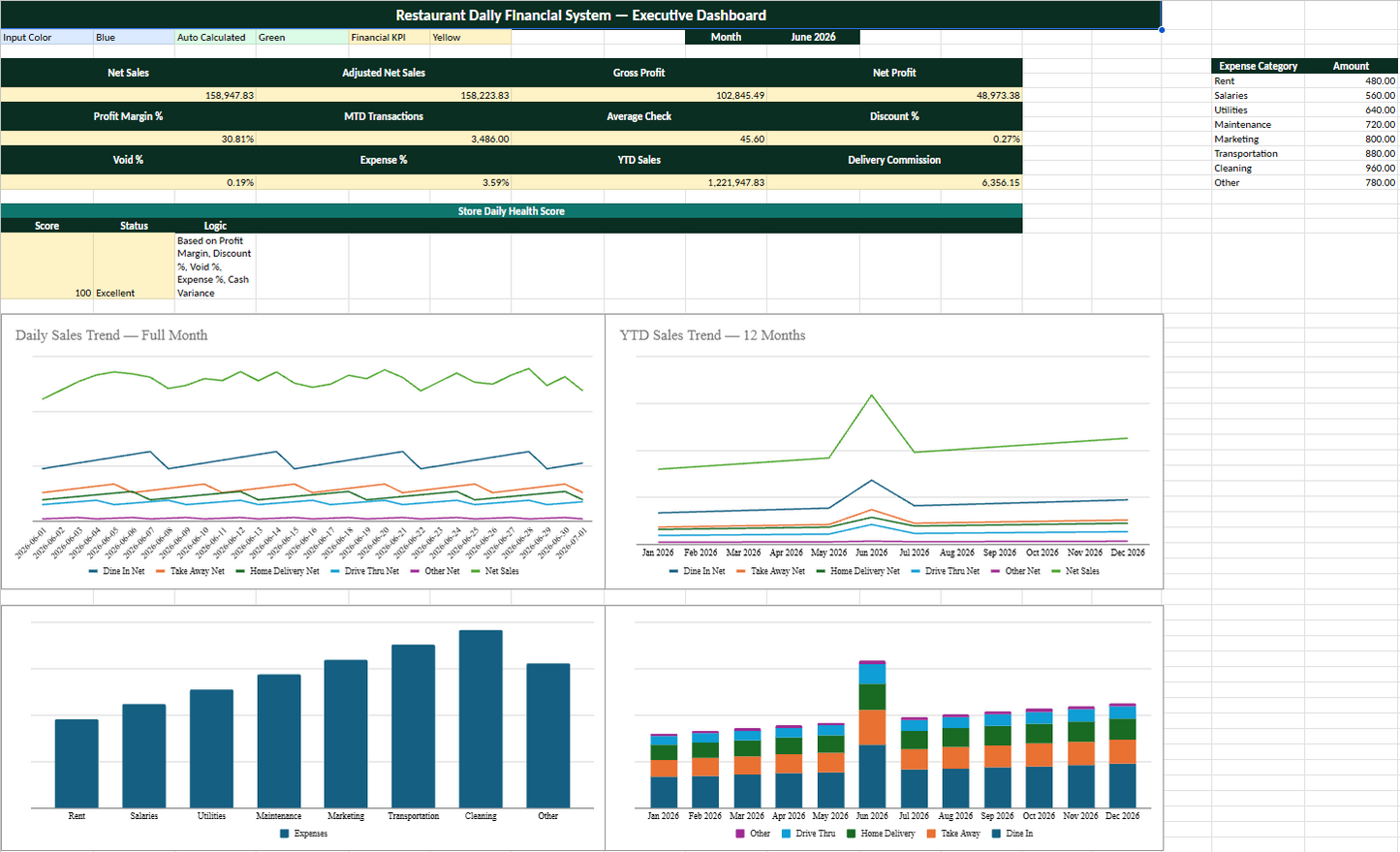The image size is (1400, 852).
Task: Select the 158,947.83 Net Sales value
Action: click(128, 95)
